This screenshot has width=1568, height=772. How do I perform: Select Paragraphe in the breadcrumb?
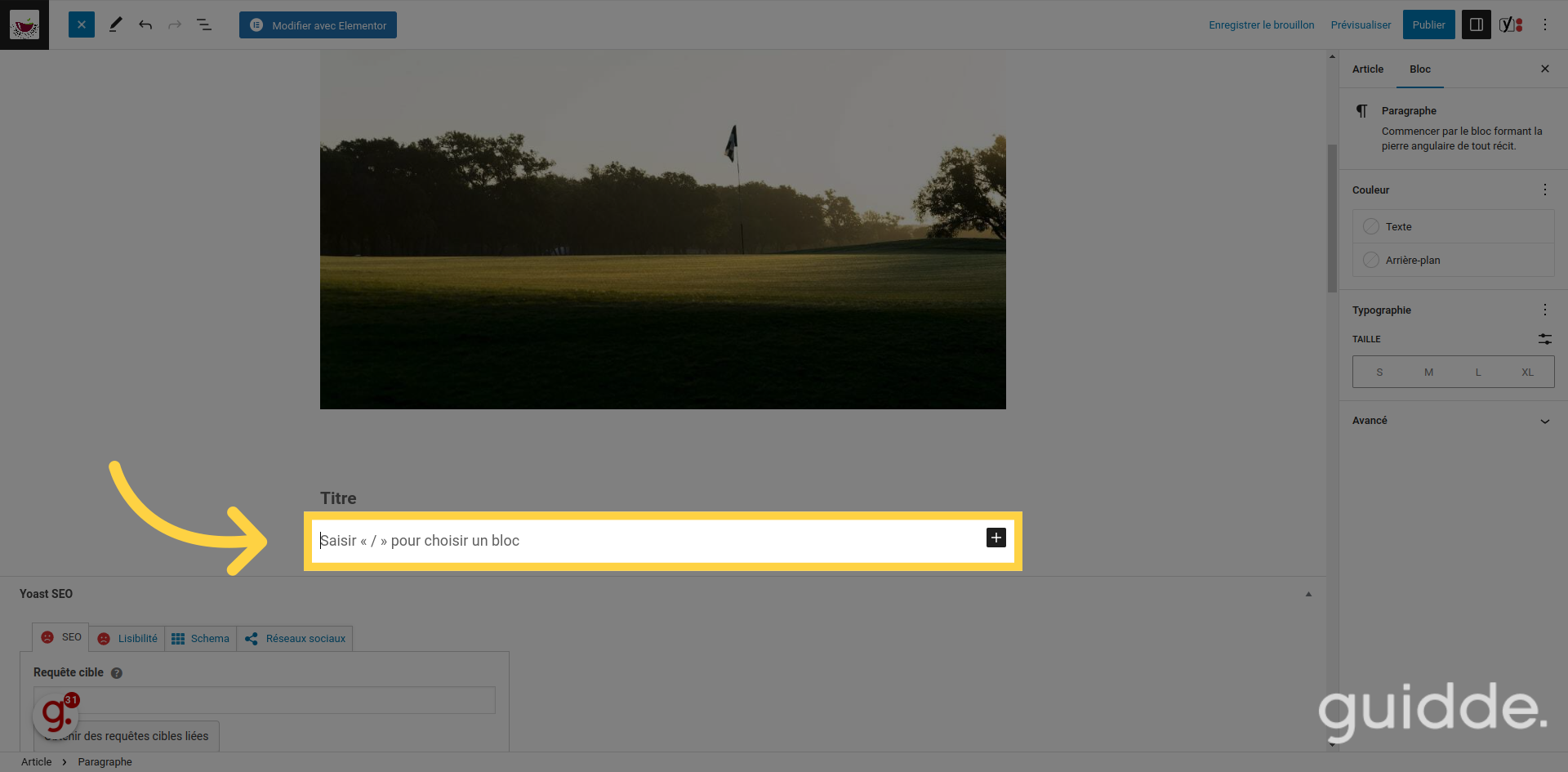click(x=105, y=762)
